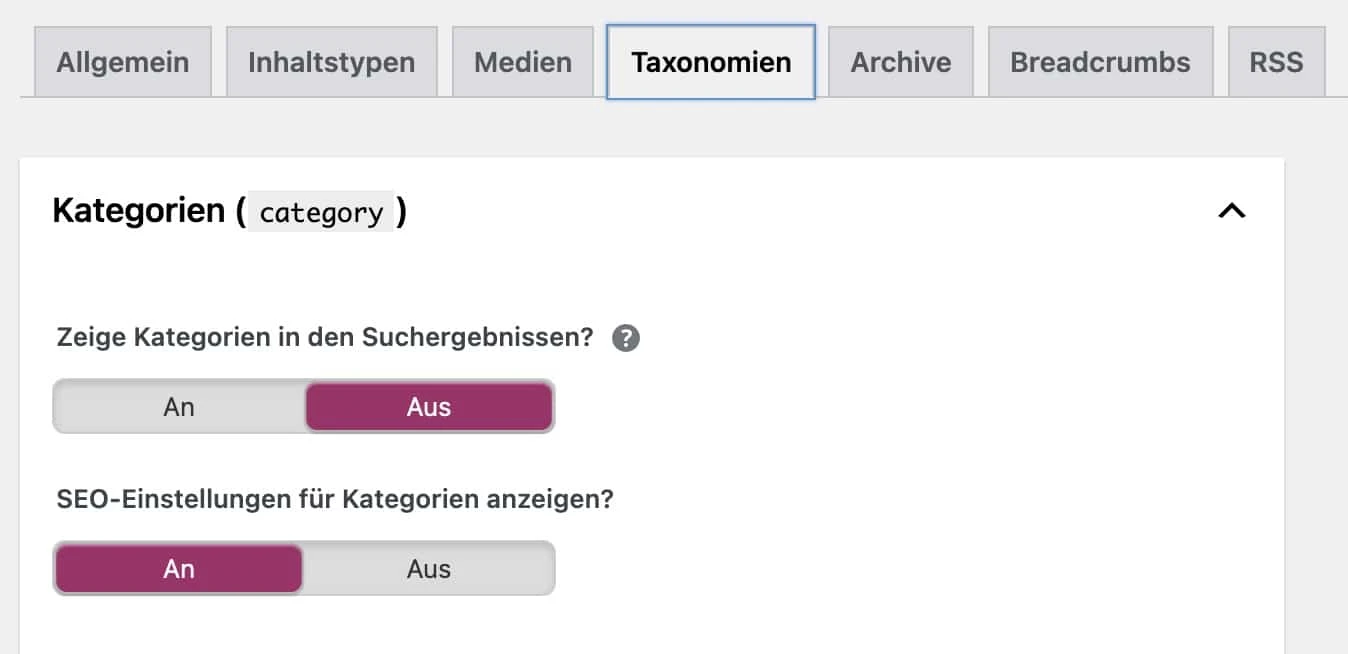The height and width of the screenshot is (654, 1348).
Task: Click the question text about Suchergebnissen
Action: pos(320,337)
